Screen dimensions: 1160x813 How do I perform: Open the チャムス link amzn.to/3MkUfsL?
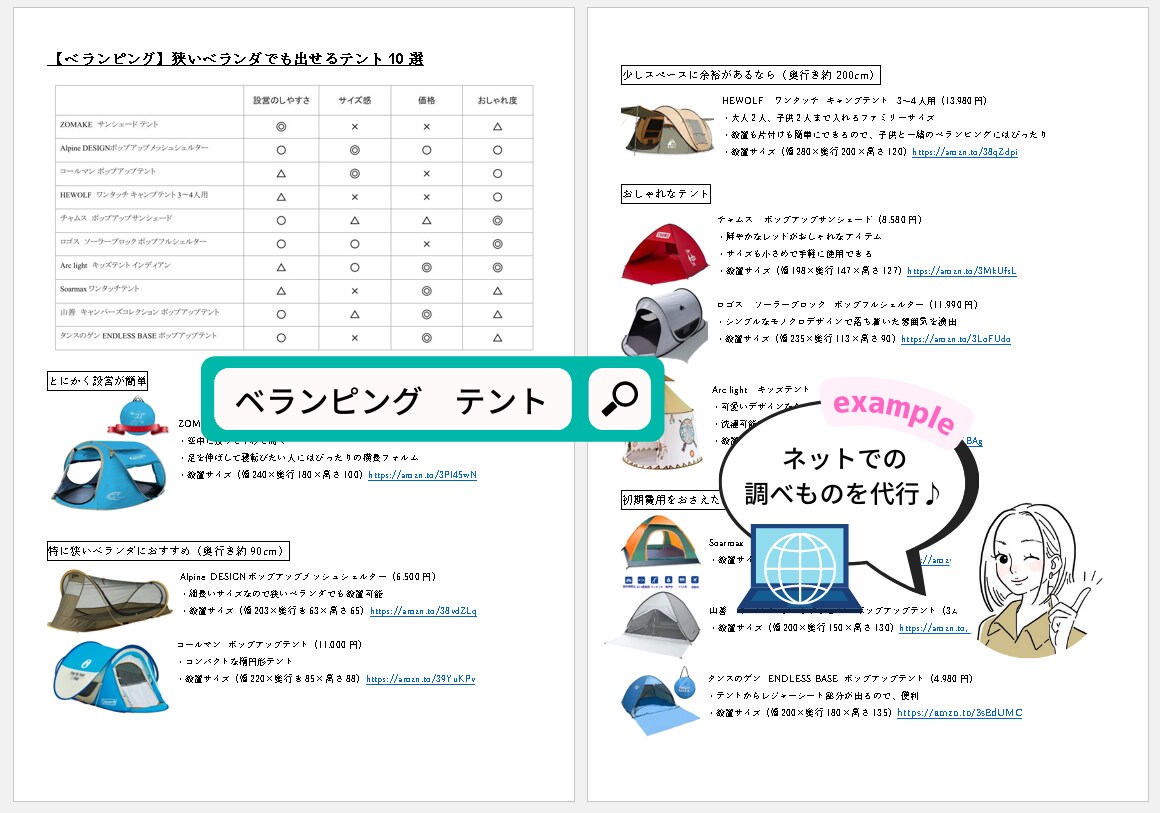962,271
